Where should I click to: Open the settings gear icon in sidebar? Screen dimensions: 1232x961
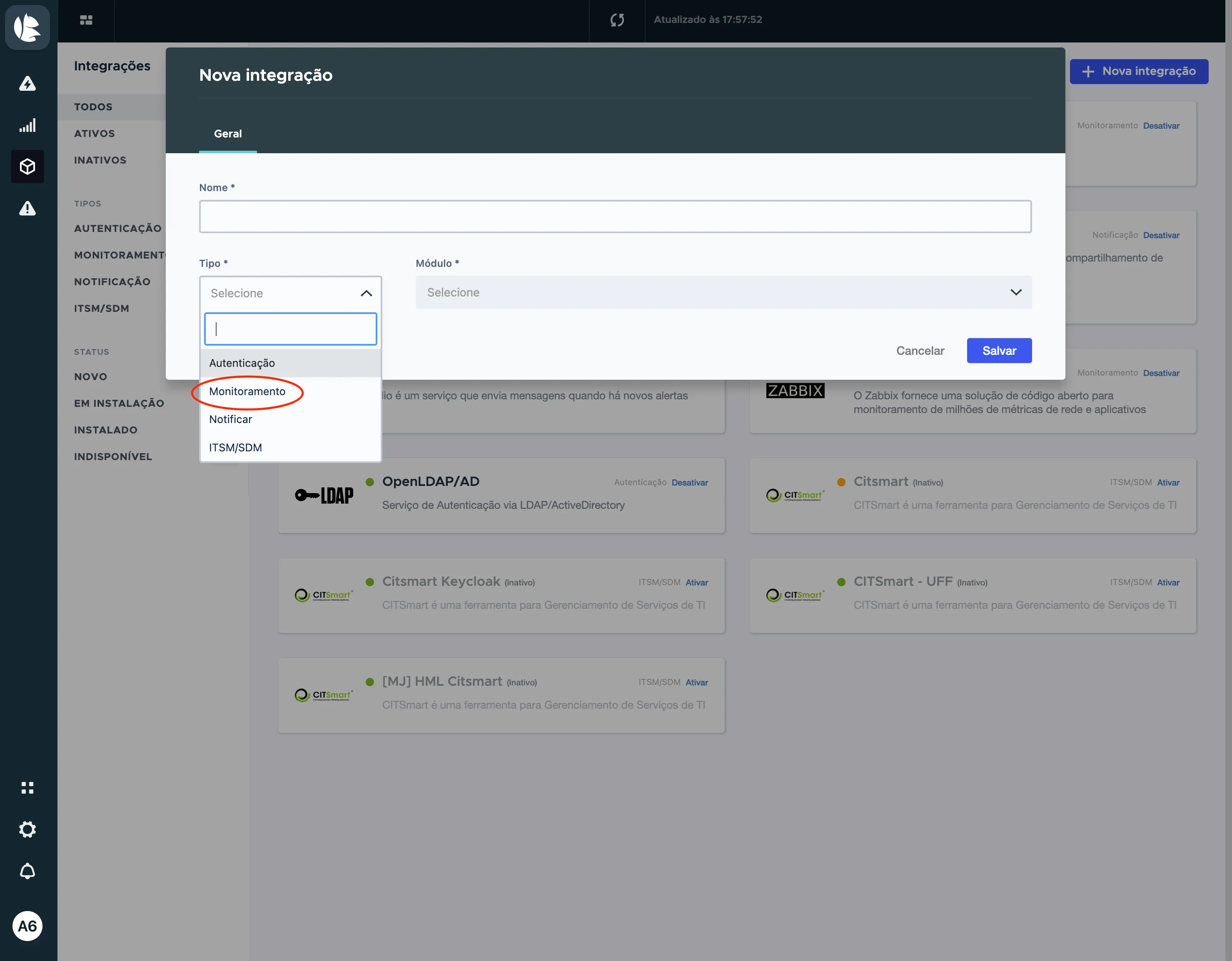coord(27,829)
